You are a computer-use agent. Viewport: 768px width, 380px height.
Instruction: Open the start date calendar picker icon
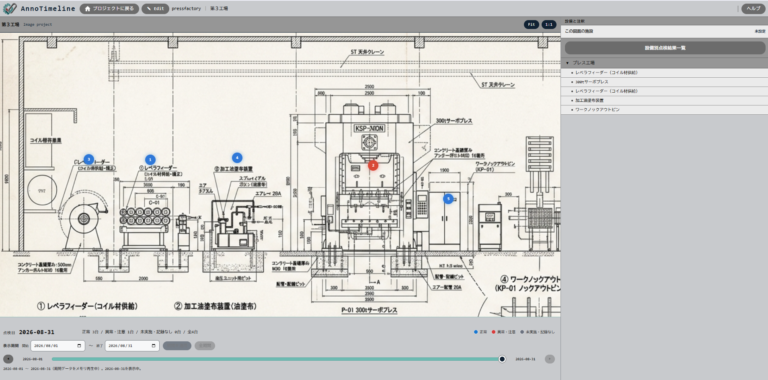click(80, 346)
